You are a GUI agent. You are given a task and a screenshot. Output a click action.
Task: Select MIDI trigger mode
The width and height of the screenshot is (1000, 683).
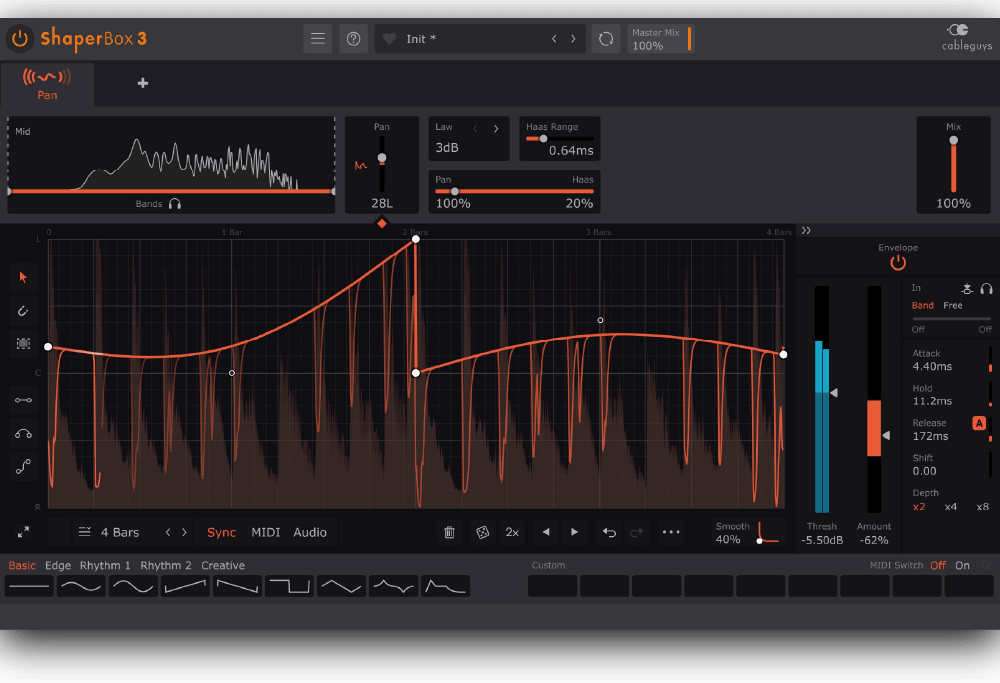tap(265, 532)
